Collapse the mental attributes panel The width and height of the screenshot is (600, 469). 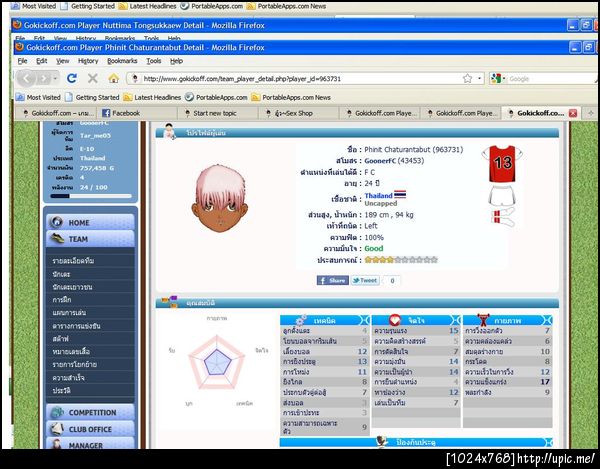(x=456, y=320)
